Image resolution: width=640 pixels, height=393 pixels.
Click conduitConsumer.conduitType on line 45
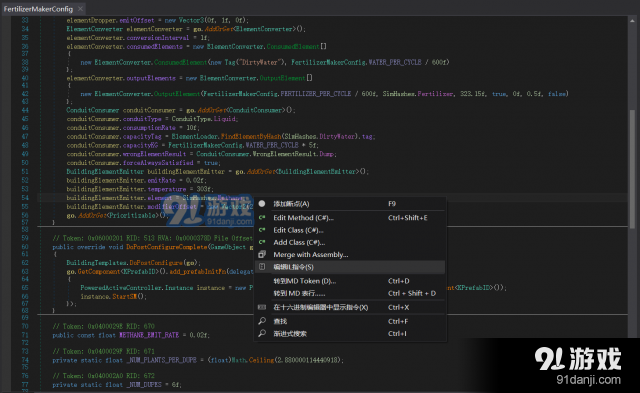(x=114, y=119)
